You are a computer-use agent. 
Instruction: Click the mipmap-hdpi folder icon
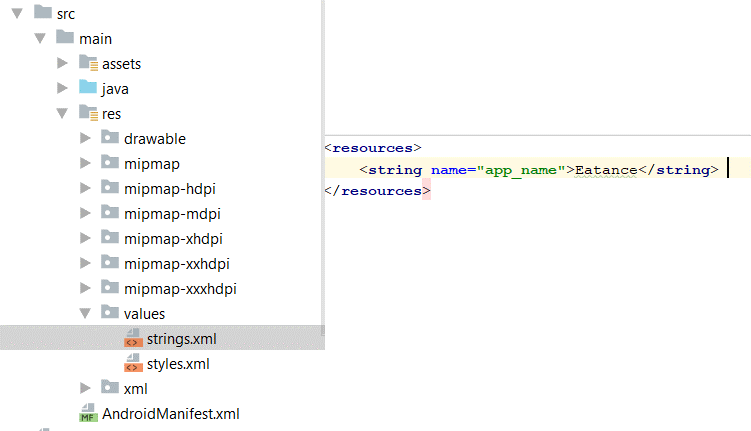point(110,188)
